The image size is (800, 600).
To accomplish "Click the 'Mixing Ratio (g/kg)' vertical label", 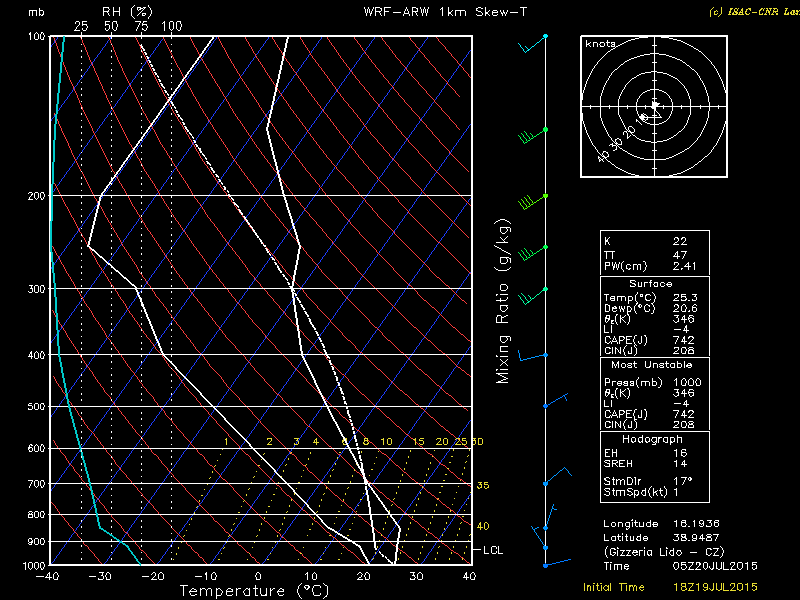I will (x=503, y=301).
